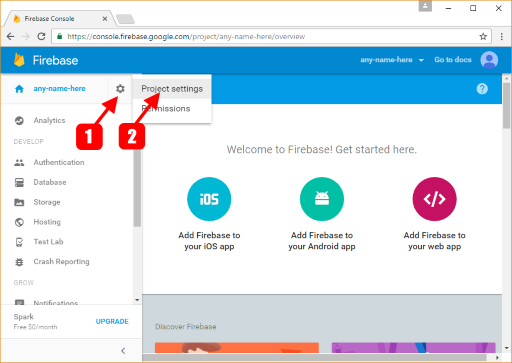Screen dimensions: 512x363
Task: Click the Hosting globe icon
Action: [19, 222]
